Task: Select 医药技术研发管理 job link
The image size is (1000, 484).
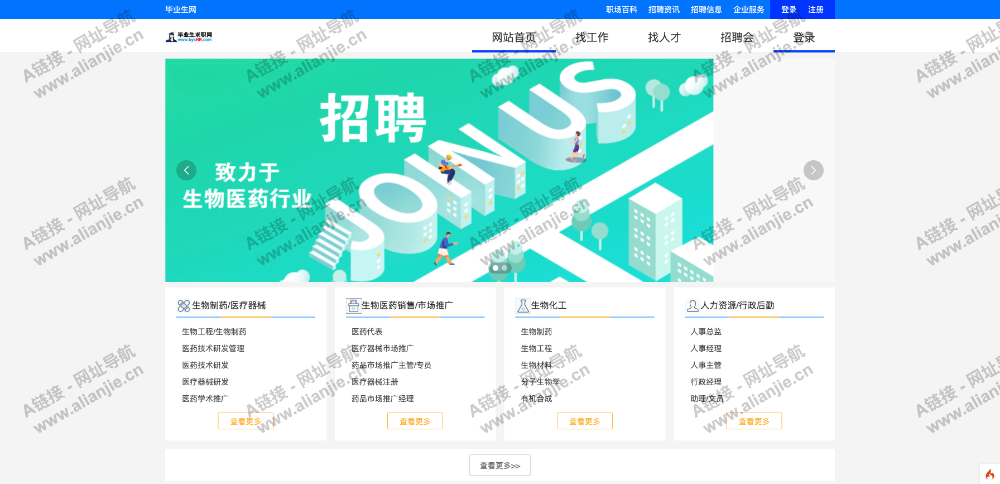Action: 213,349
